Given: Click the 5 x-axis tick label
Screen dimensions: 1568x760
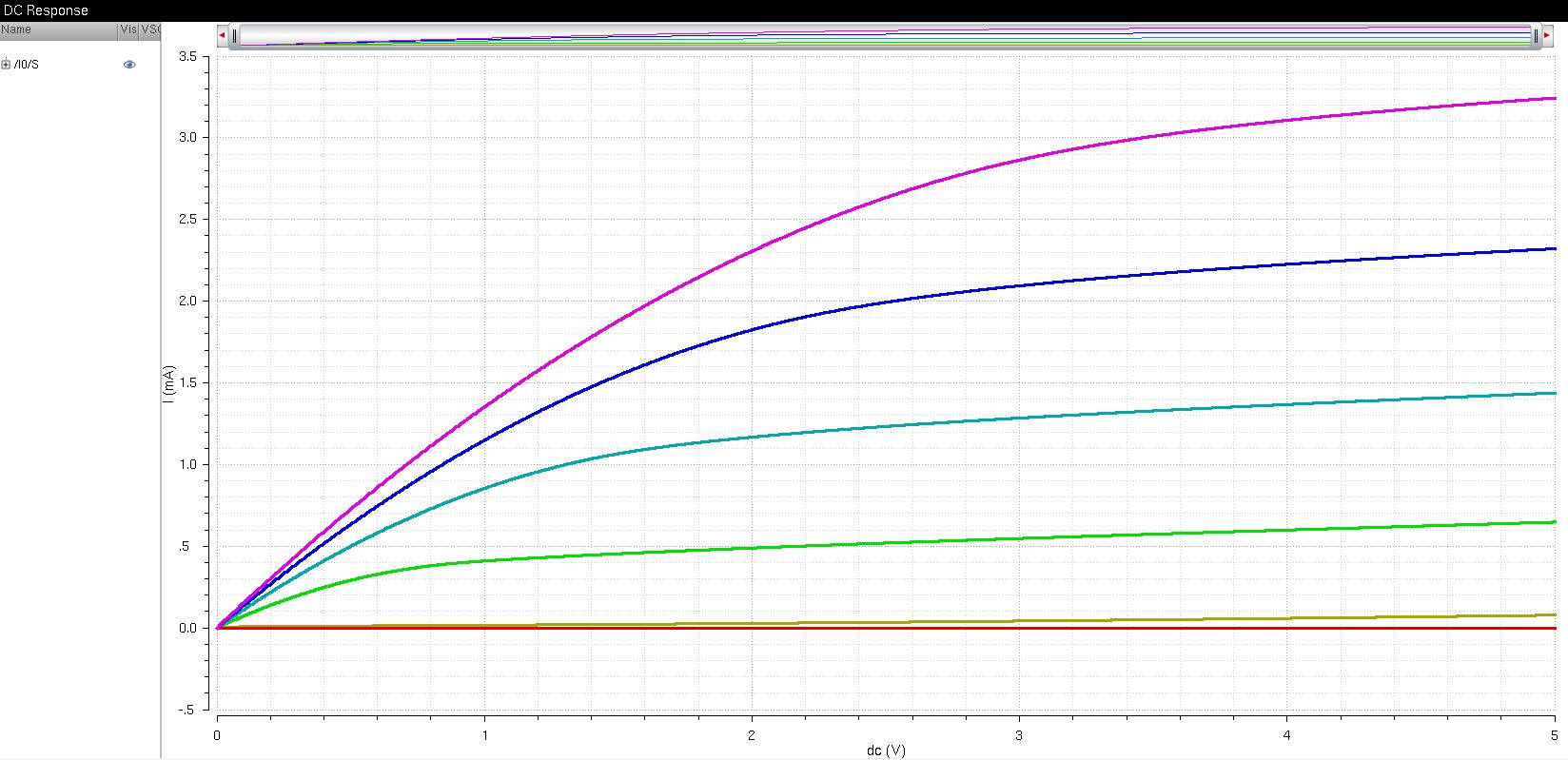Looking at the screenshot, I should (x=1555, y=735).
